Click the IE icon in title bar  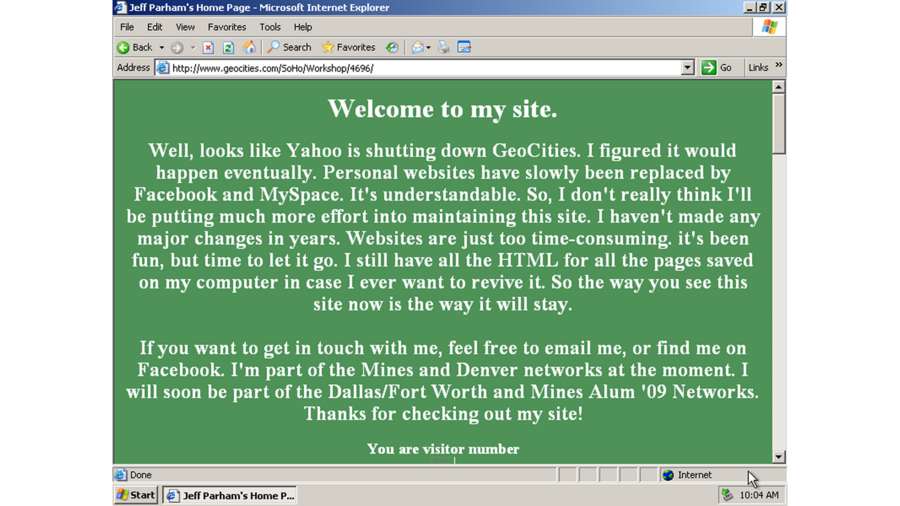[121, 7]
